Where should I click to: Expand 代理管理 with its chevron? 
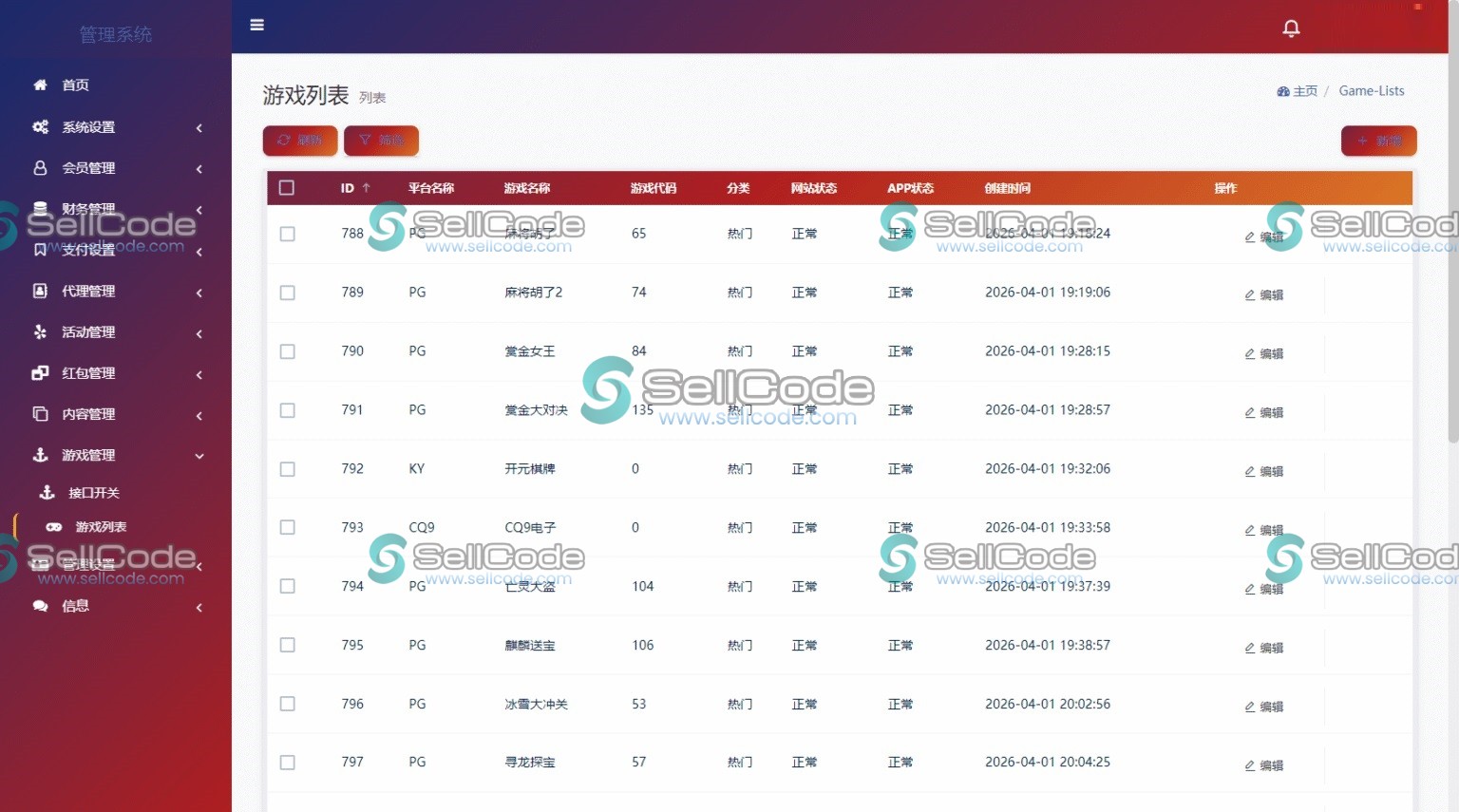pyautogui.click(x=199, y=293)
